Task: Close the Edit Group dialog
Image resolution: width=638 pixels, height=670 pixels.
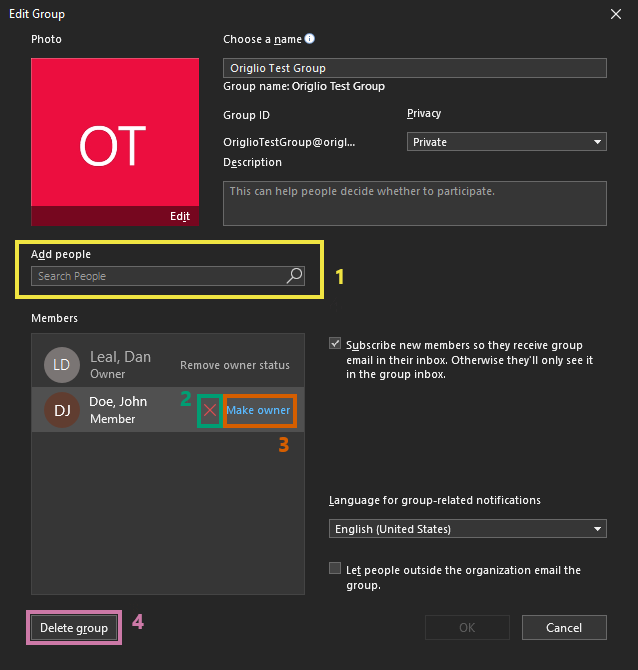Action: coord(616,14)
